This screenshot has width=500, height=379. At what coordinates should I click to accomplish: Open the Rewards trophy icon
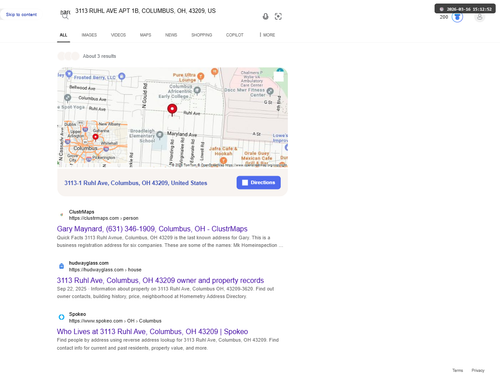coord(457,17)
